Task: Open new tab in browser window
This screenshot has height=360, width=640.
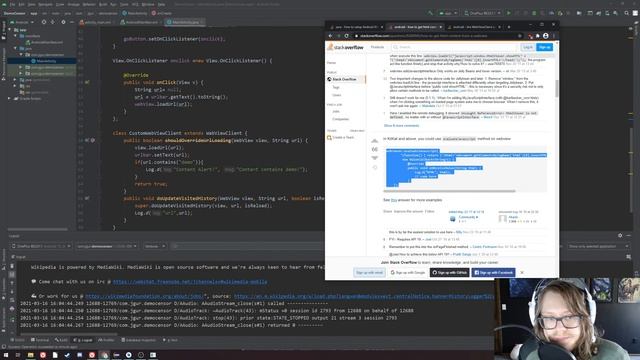Action: coord(509,27)
